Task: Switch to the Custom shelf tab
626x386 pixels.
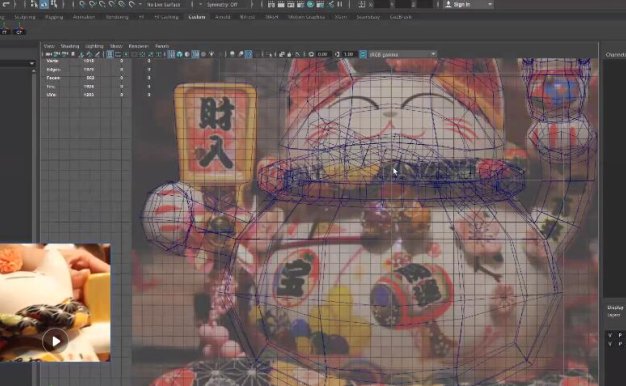Action: (x=197, y=17)
